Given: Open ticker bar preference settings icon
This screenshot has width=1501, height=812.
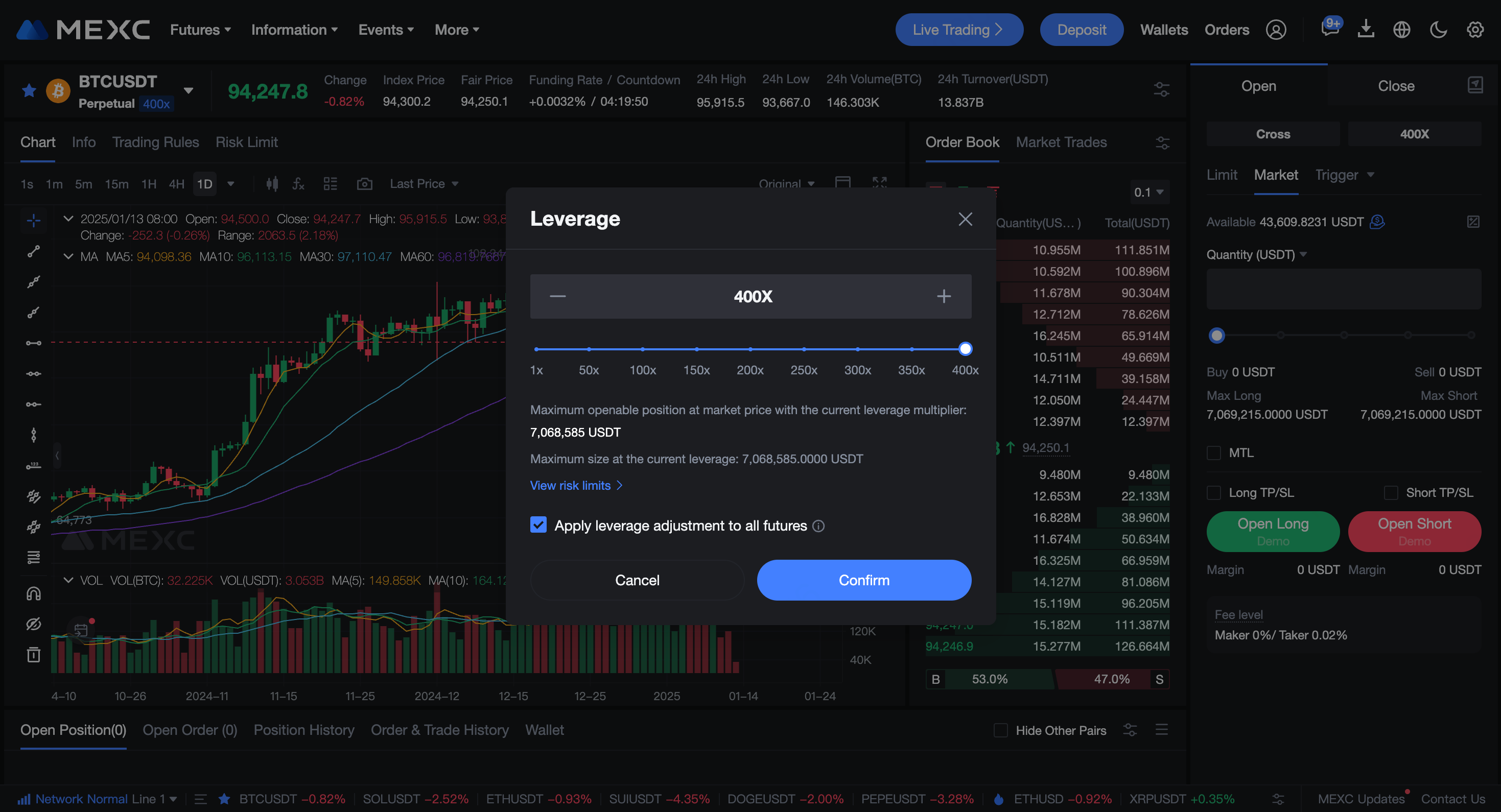Looking at the screenshot, I should (x=1162, y=90).
